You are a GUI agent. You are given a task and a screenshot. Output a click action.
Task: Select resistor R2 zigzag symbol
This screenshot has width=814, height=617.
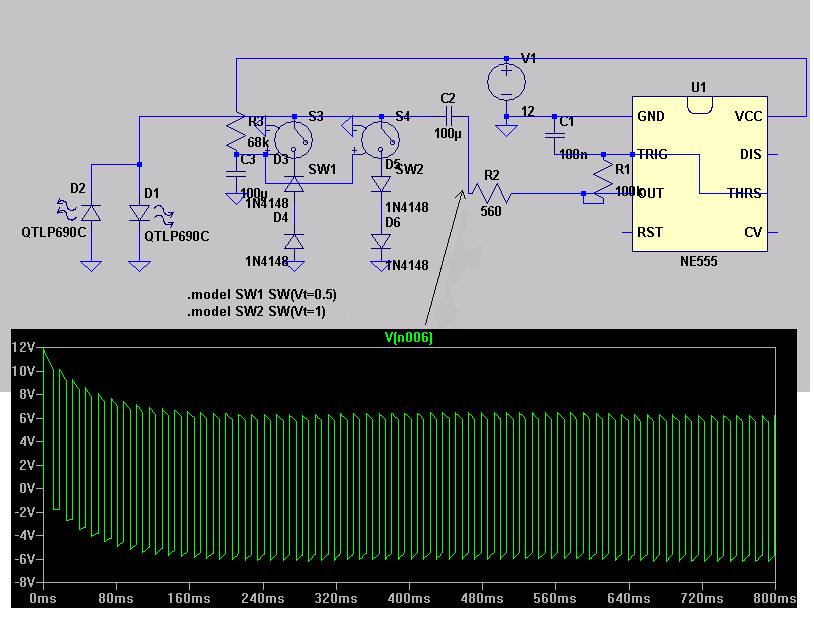coord(491,194)
